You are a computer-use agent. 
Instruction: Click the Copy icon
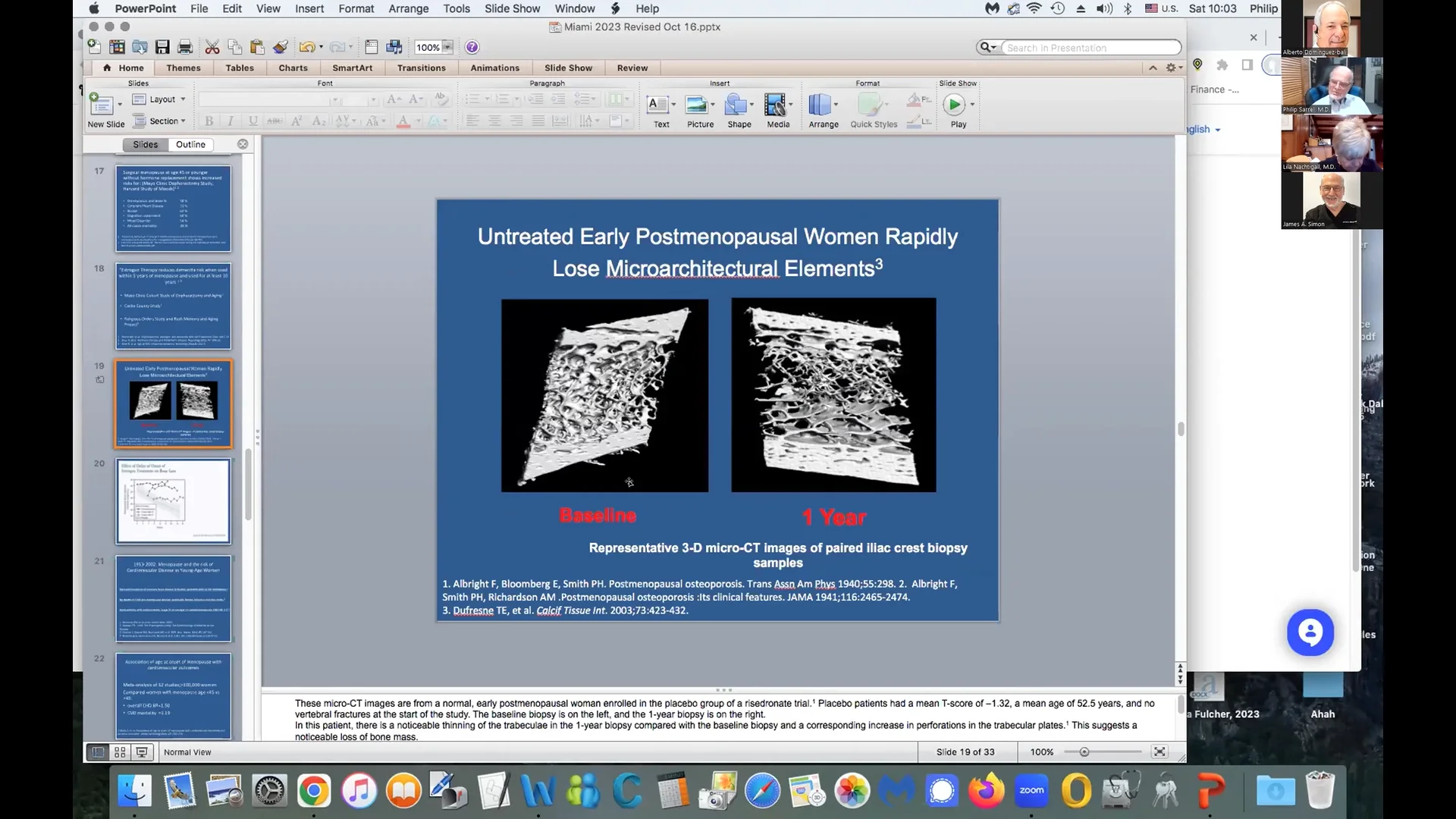(x=235, y=47)
